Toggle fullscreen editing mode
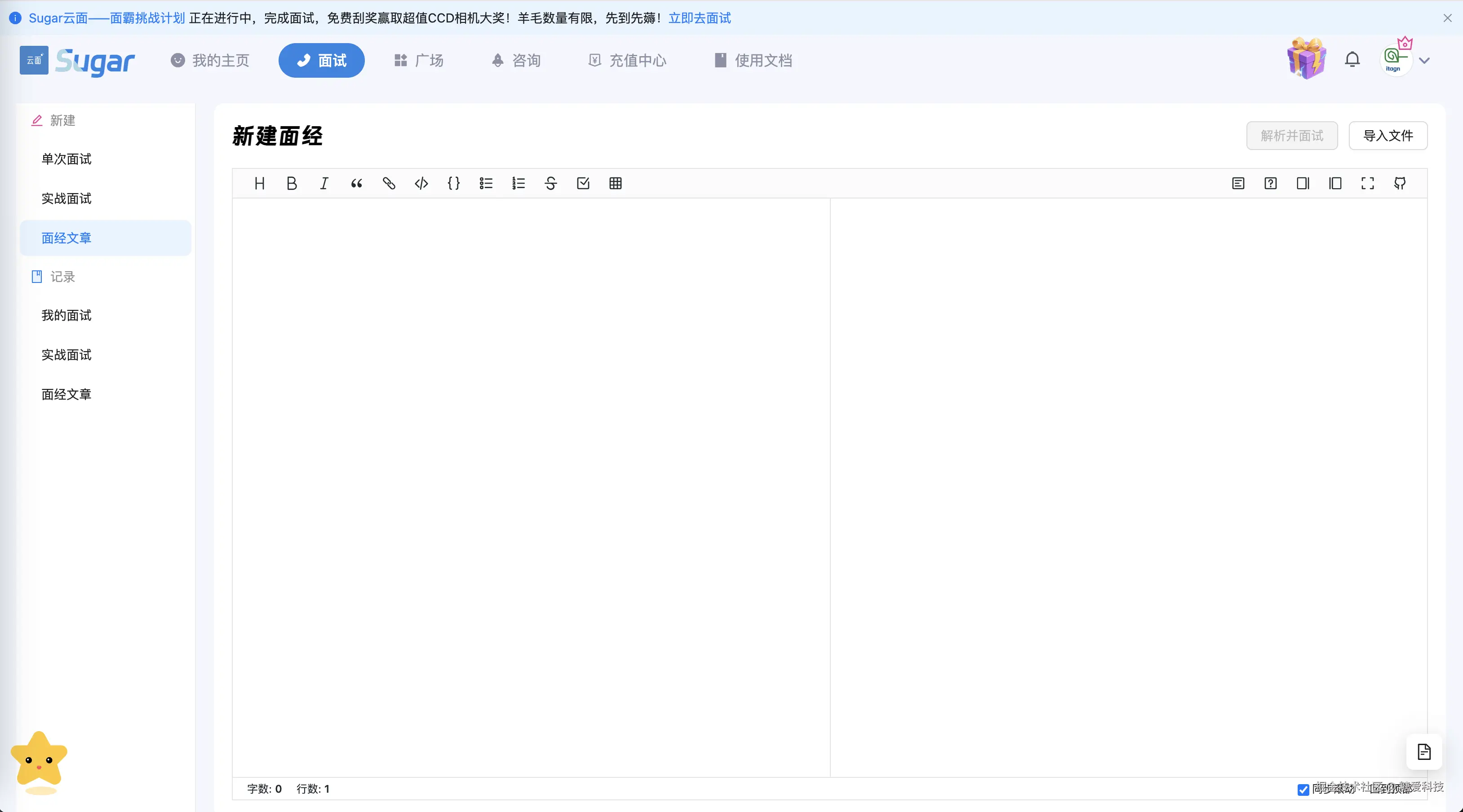 point(1368,183)
